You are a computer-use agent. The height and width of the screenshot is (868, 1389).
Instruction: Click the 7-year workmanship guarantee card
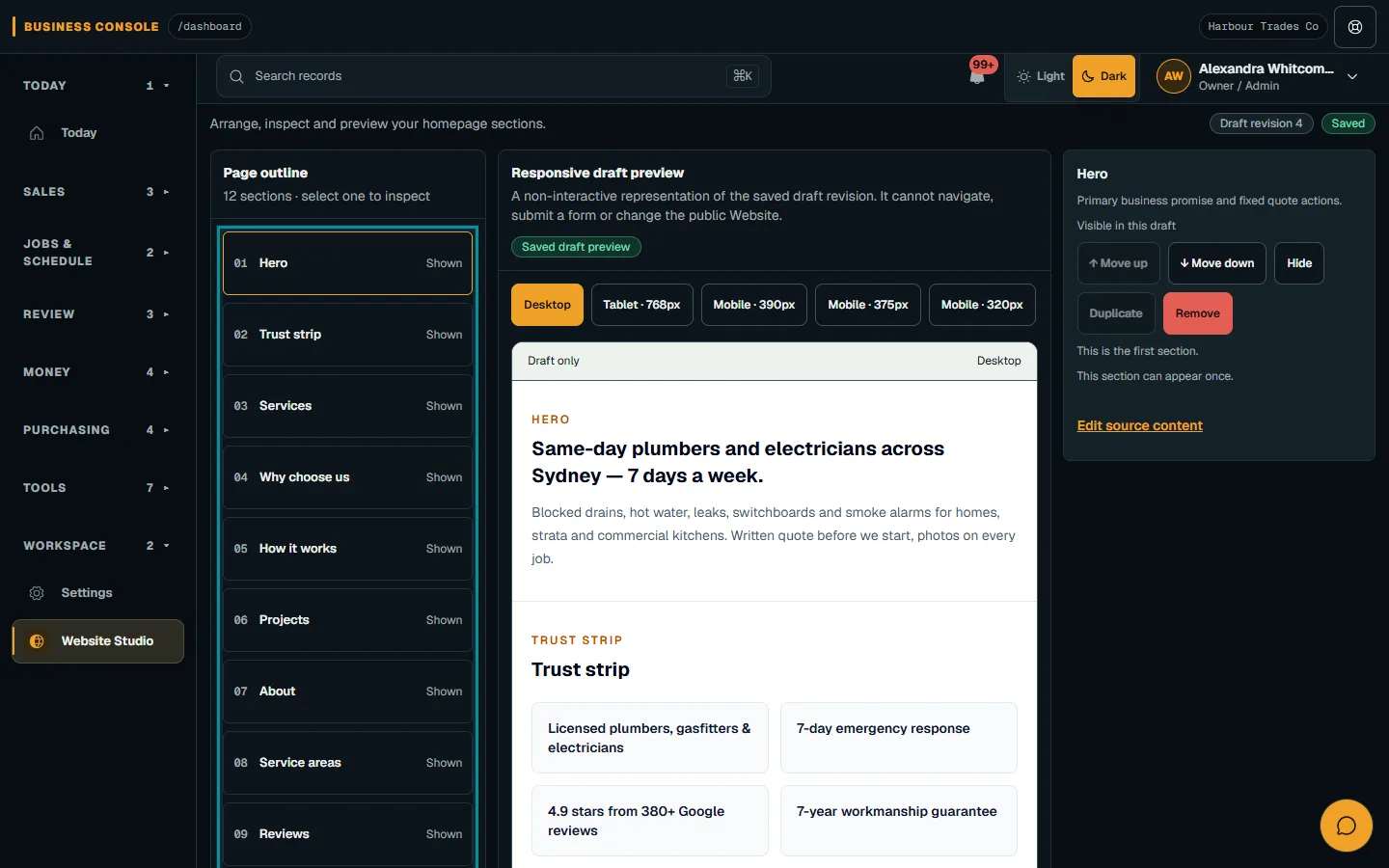[x=898, y=821]
